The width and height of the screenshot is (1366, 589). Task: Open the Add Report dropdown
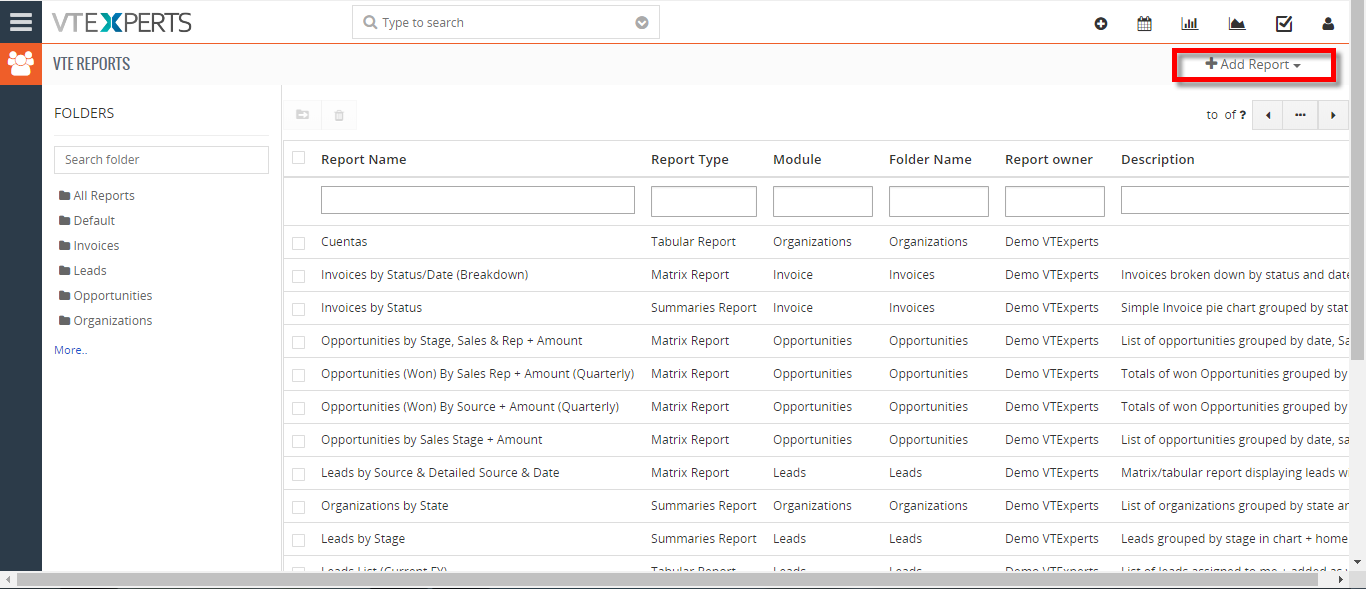pos(1253,64)
